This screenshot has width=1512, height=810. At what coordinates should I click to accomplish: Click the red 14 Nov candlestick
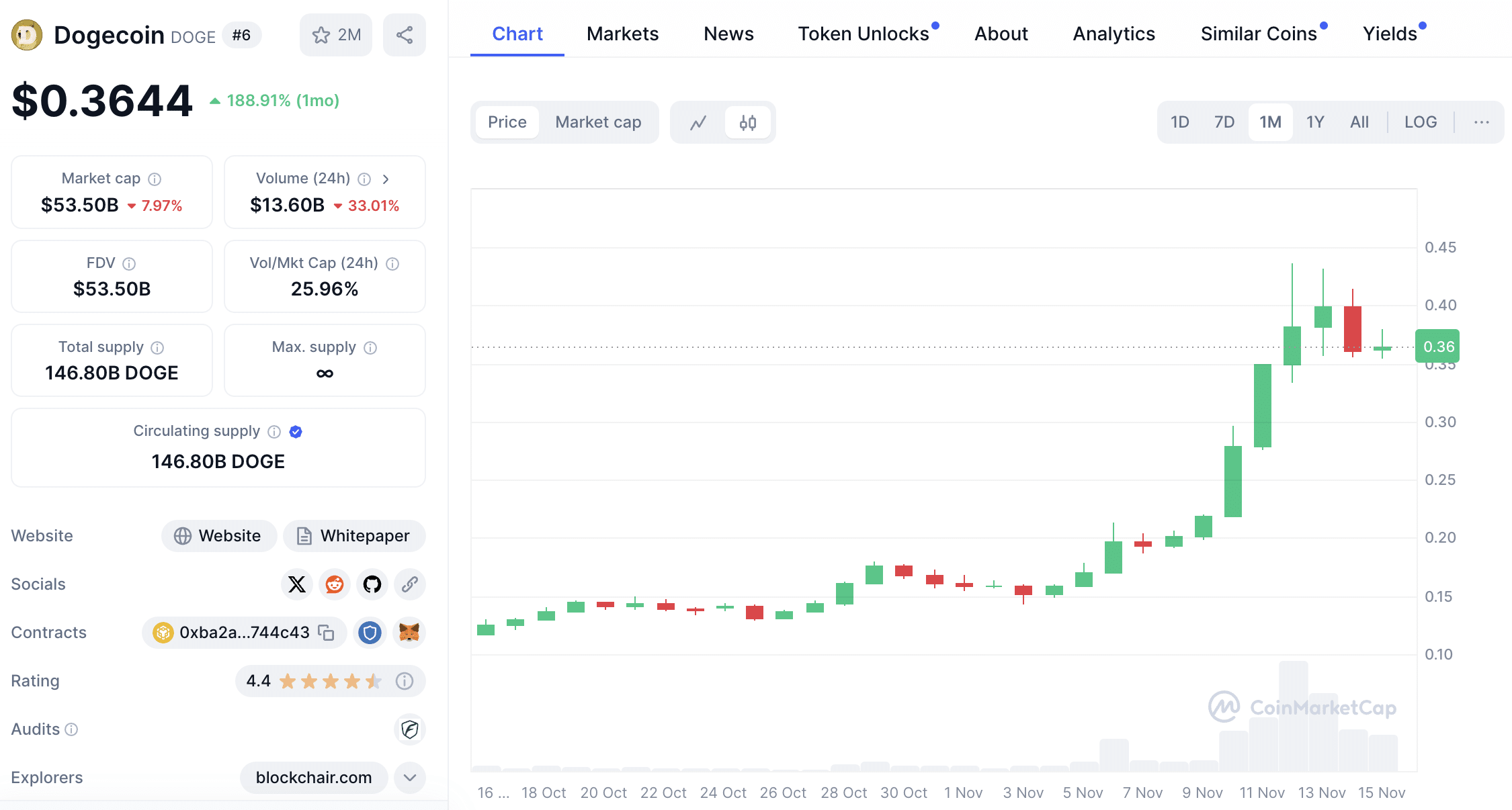(x=1353, y=329)
